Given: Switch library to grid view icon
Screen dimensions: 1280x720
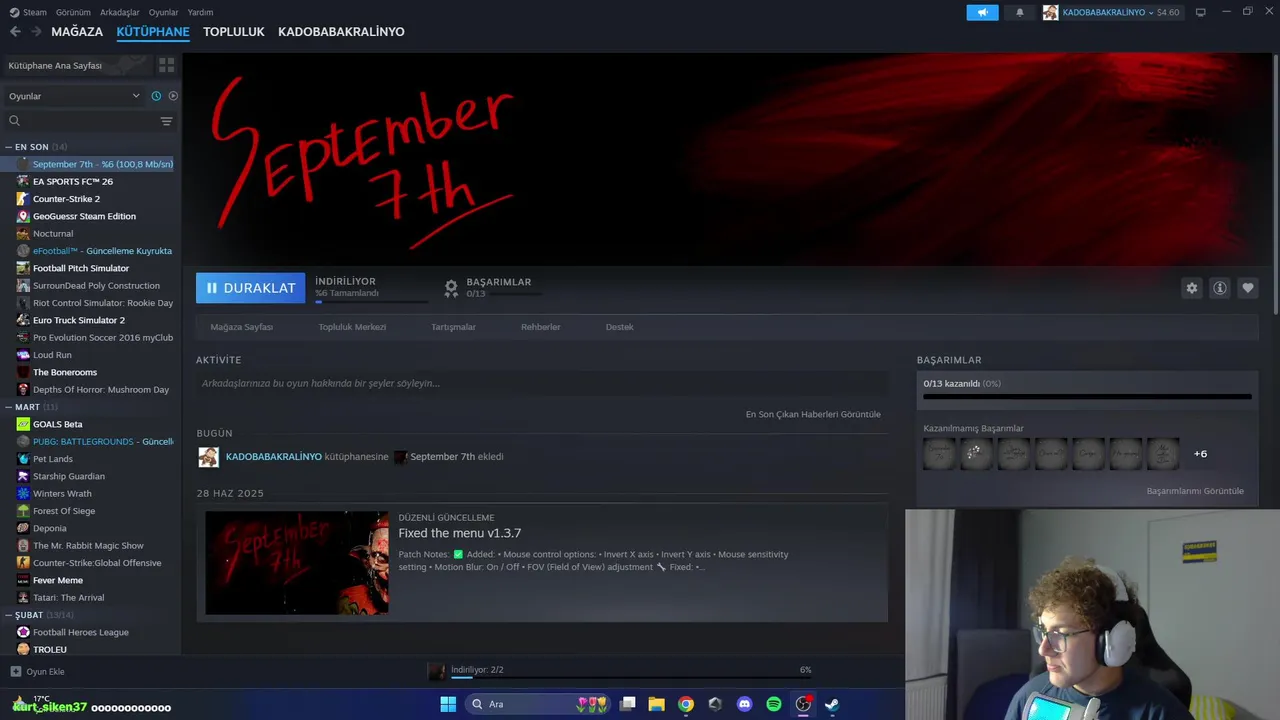Looking at the screenshot, I should [166, 65].
